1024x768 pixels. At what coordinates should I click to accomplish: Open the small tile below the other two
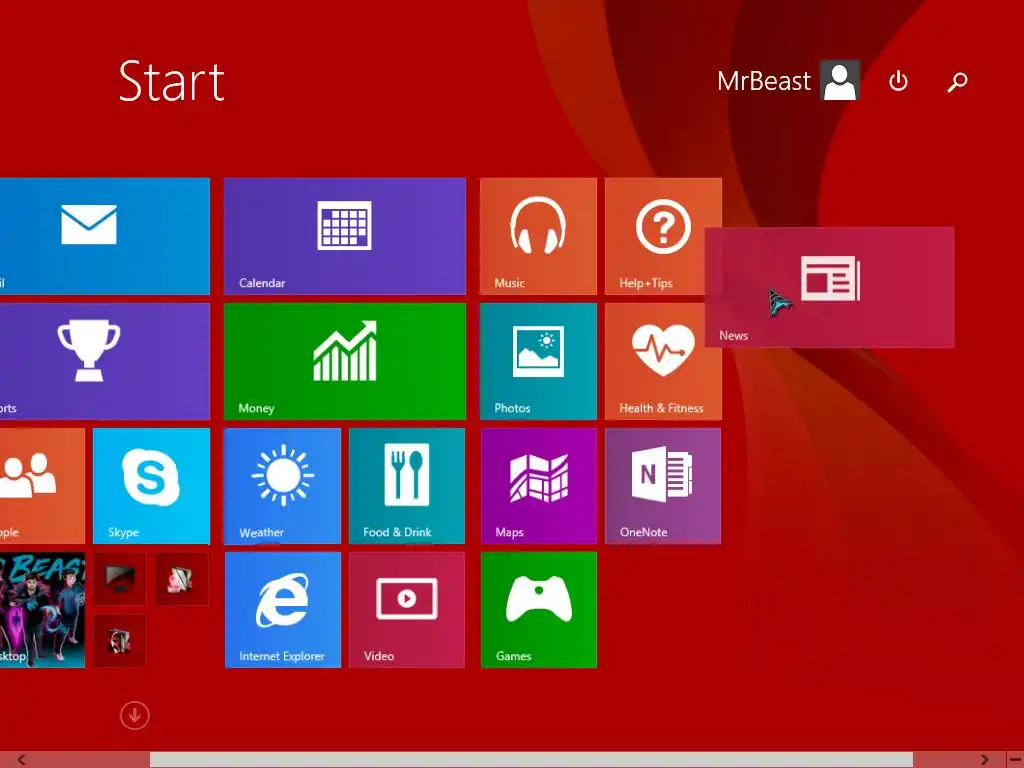120,641
